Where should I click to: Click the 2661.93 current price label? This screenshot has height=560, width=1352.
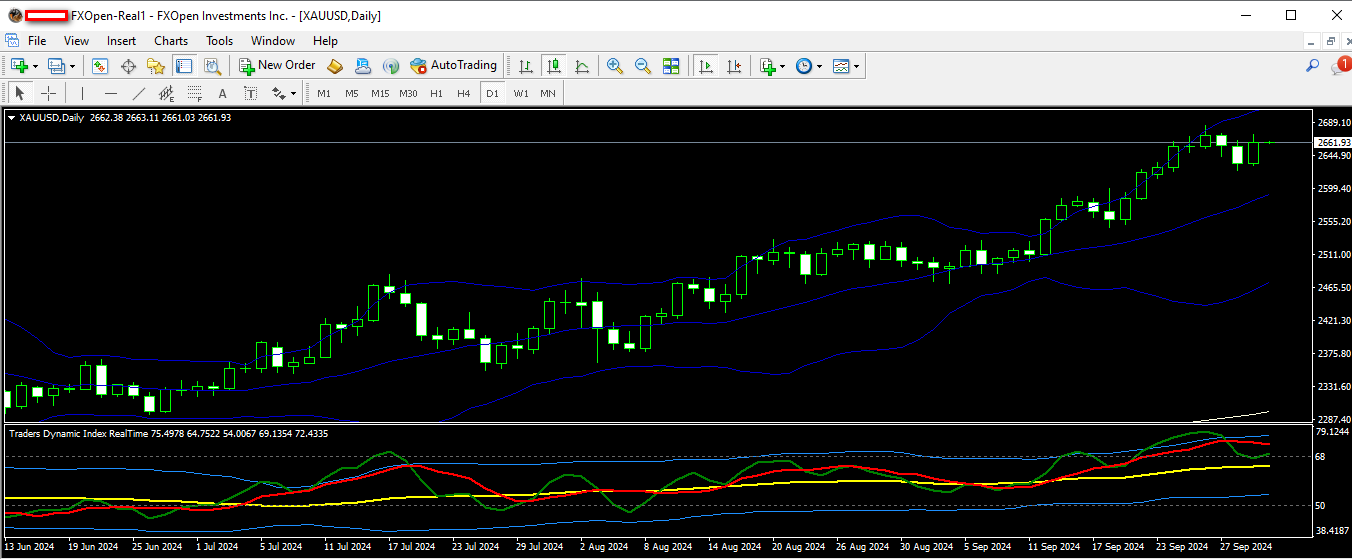tap(1334, 143)
